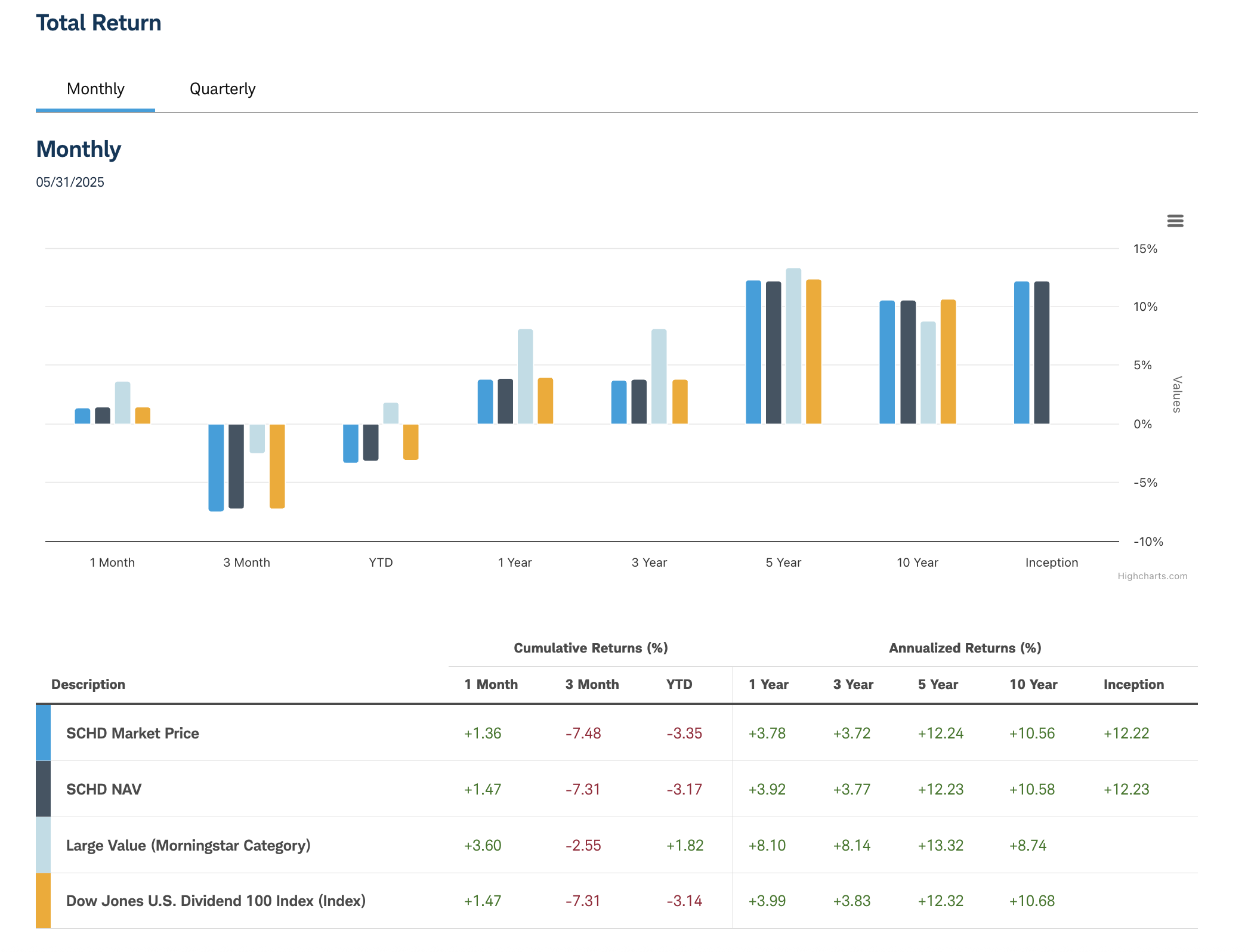Click the -2.55 Large Value 3 Month value
The height and width of the screenshot is (952, 1248).
click(583, 845)
